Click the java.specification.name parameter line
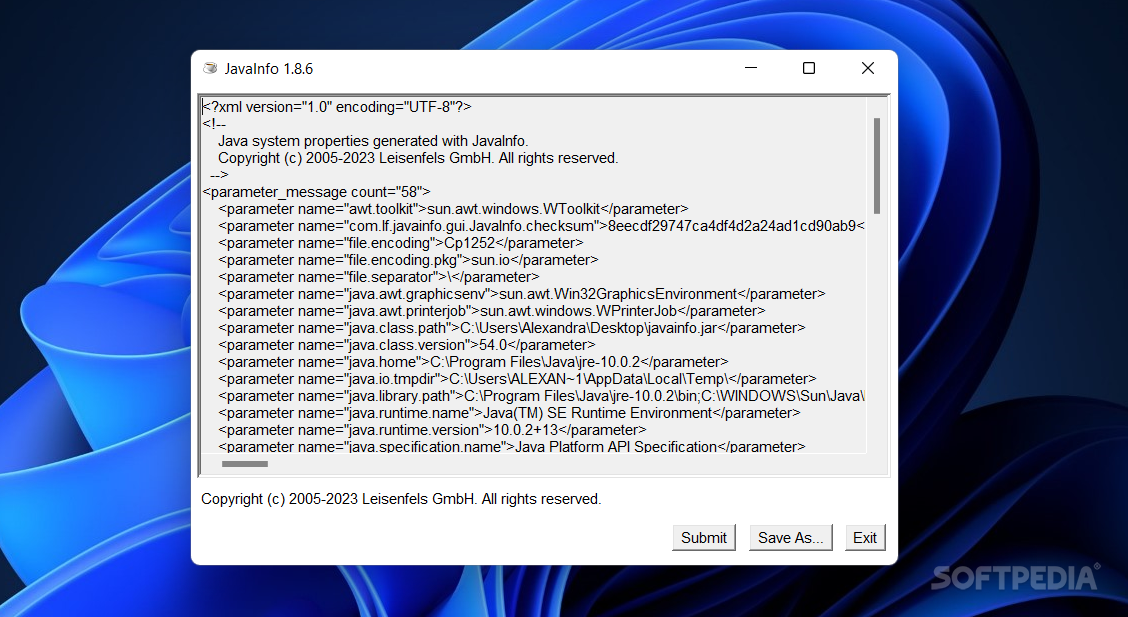This screenshot has width=1128, height=617. (511, 447)
